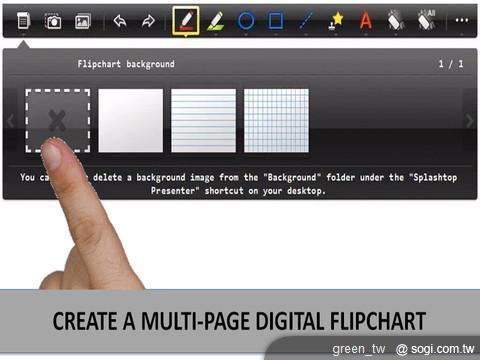Select the blue line tool
This screenshot has width=480, height=360.
tap(306, 21)
